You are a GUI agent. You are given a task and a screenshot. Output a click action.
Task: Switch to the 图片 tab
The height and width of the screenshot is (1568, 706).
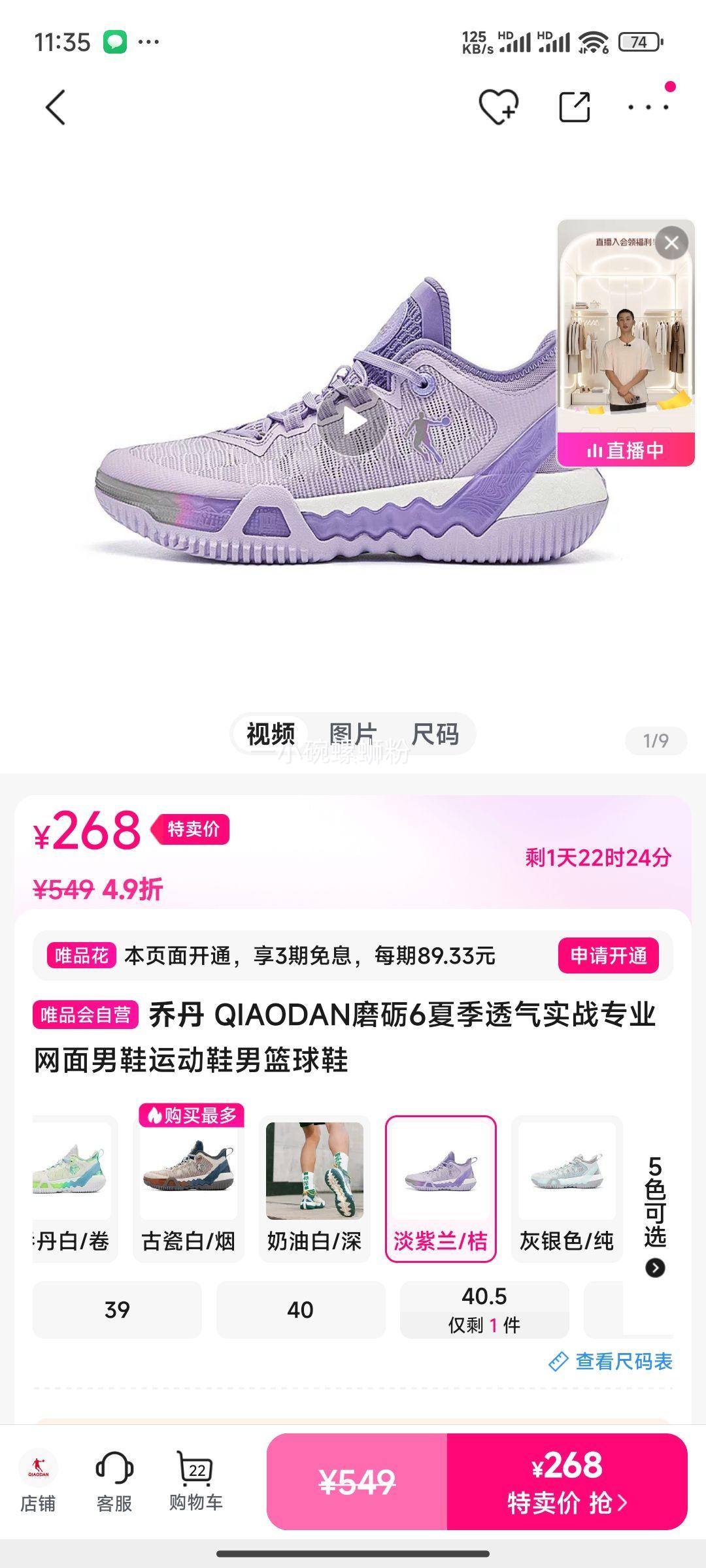click(x=353, y=734)
